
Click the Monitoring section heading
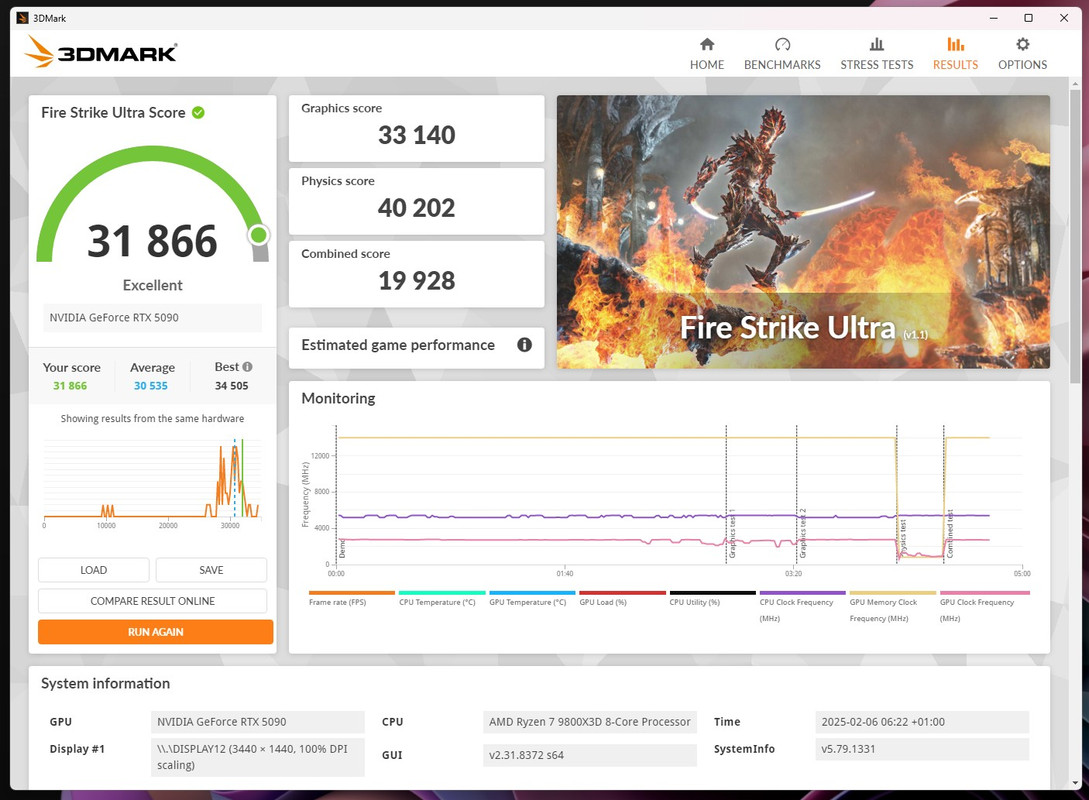(x=338, y=399)
